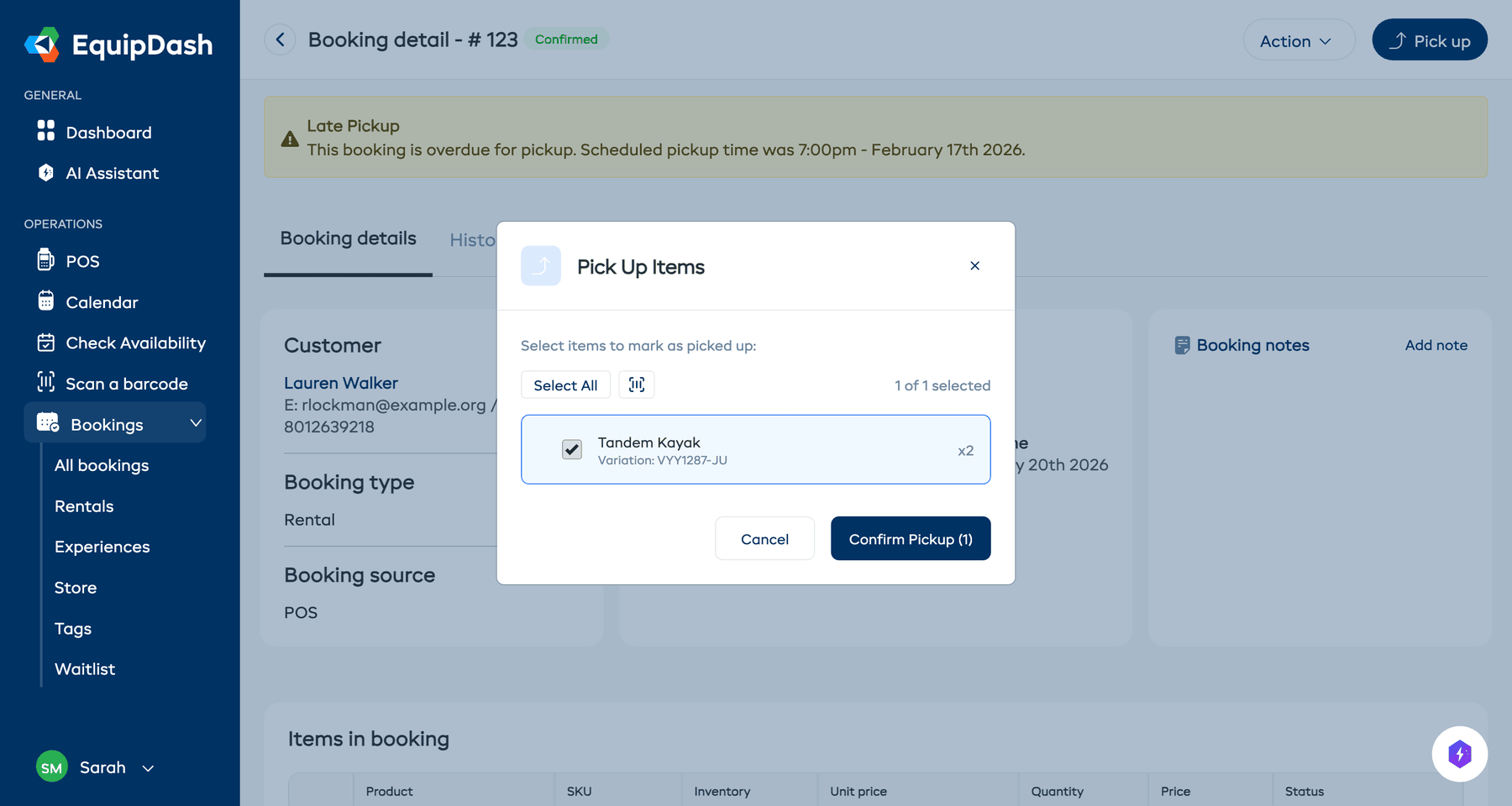Open the POS section
This screenshot has width=1512, height=806.
coord(81,261)
